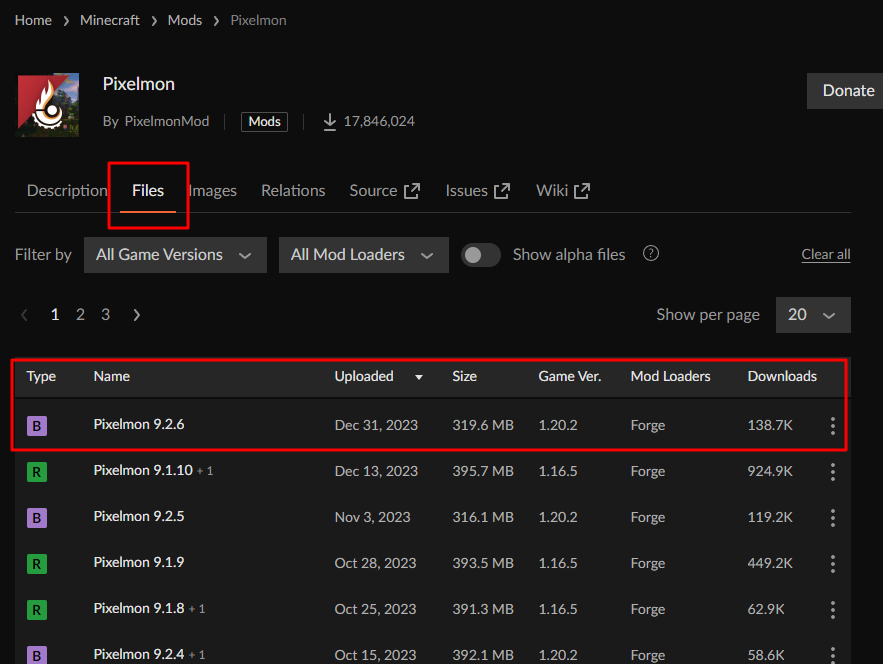Open the Pixelmon 9.1.10 file

click(x=143, y=470)
